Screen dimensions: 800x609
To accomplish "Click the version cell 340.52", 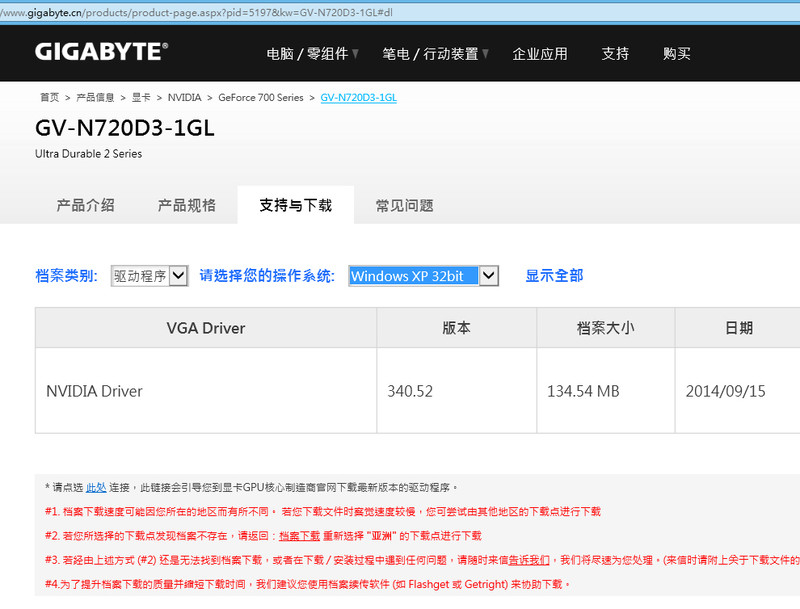I will (x=410, y=391).
